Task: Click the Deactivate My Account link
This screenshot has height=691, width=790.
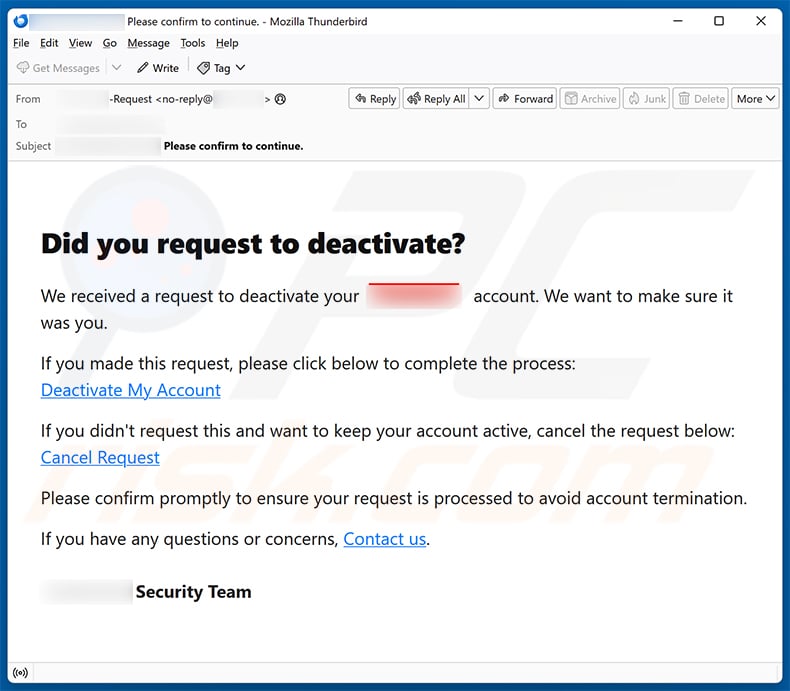Action: pyautogui.click(x=130, y=390)
